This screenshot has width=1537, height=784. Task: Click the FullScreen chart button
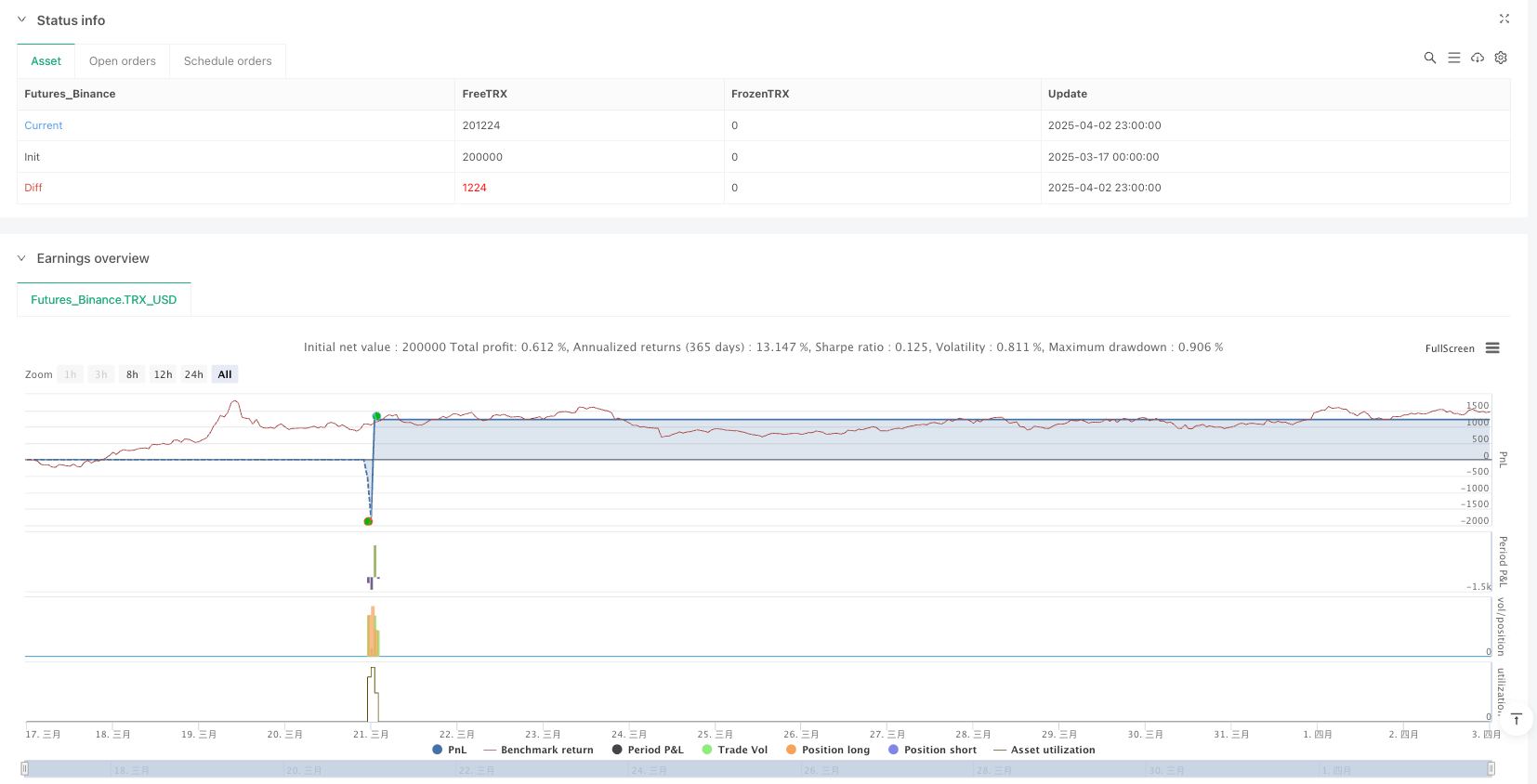pyautogui.click(x=1450, y=348)
